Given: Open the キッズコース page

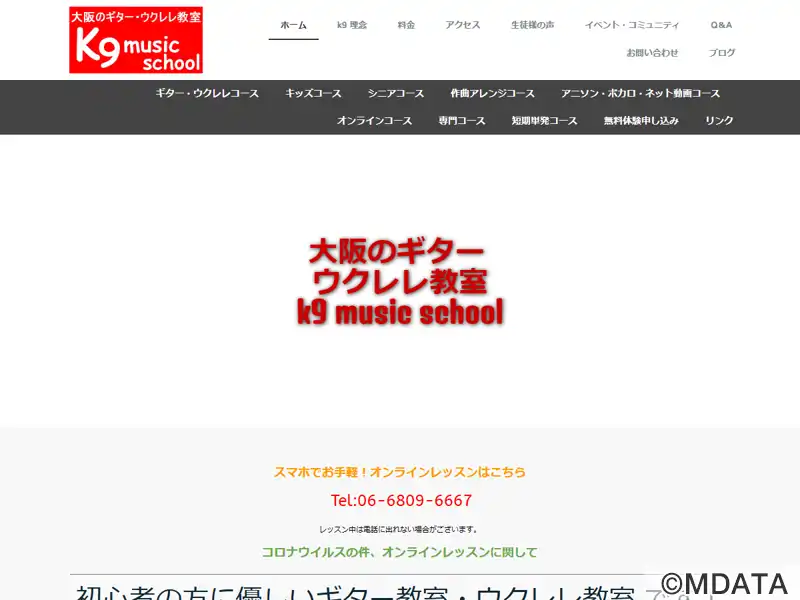Looking at the screenshot, I should 313,93.
